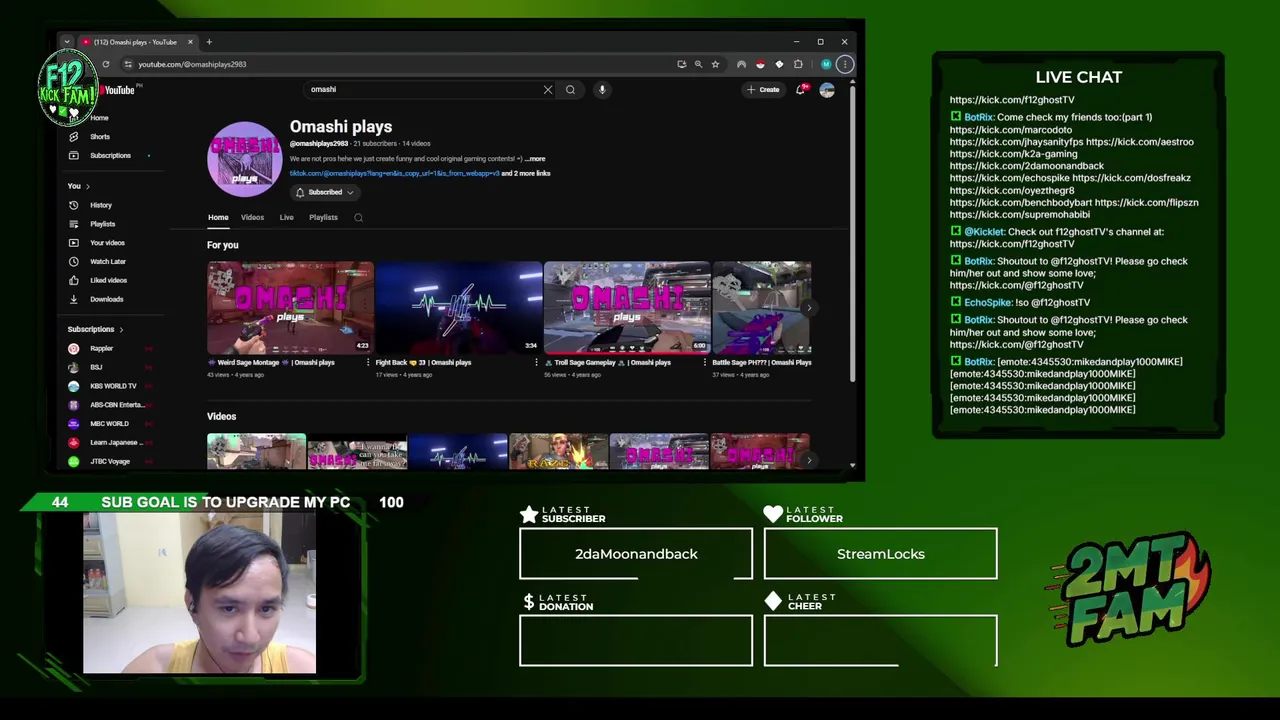Open the YouTube account avatar menu
Image resolution: width=1280 pixels, height=720 pixels.
click(827, 90)
